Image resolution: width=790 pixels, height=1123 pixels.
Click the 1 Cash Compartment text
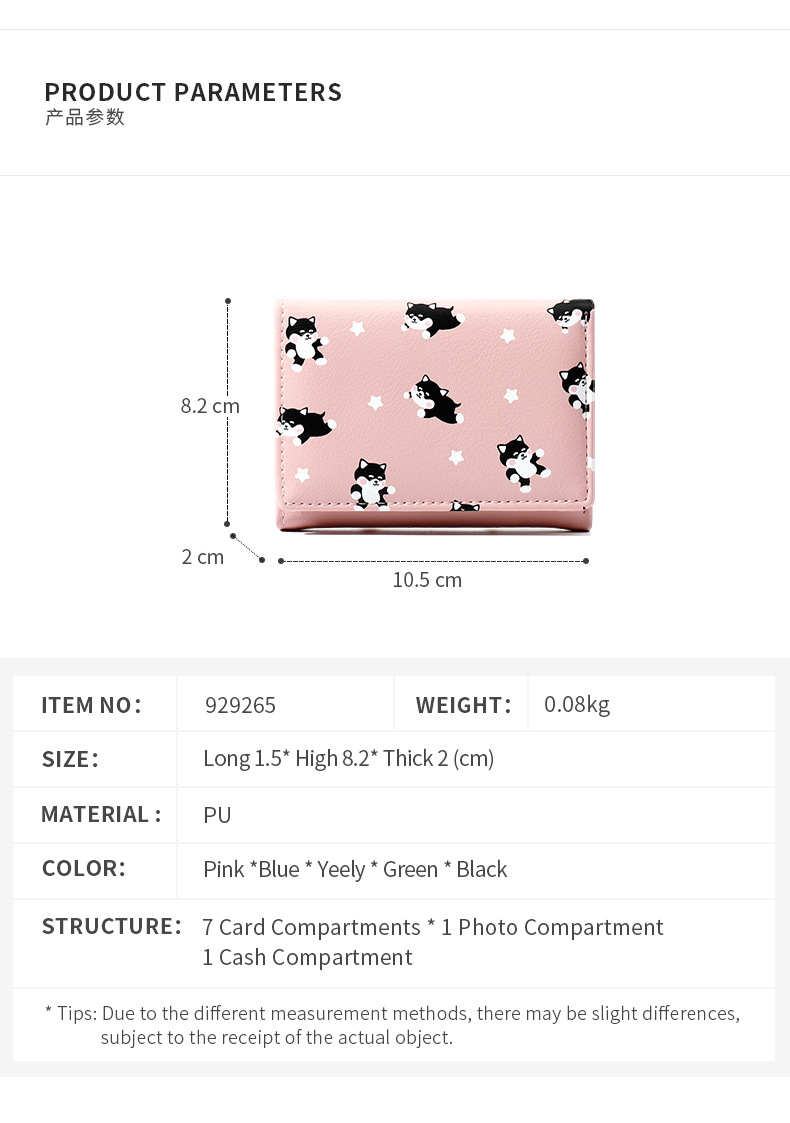click(x=307, y=957)
